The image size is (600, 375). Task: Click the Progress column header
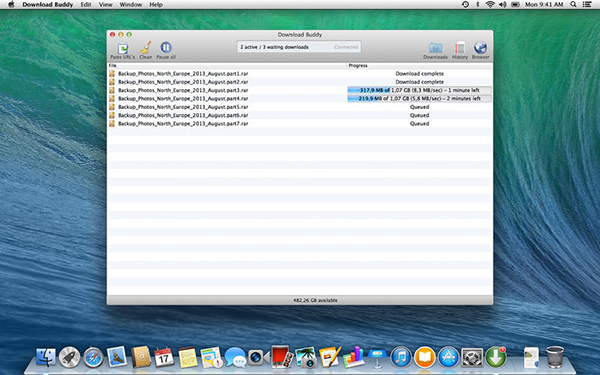tap(419, 65)
